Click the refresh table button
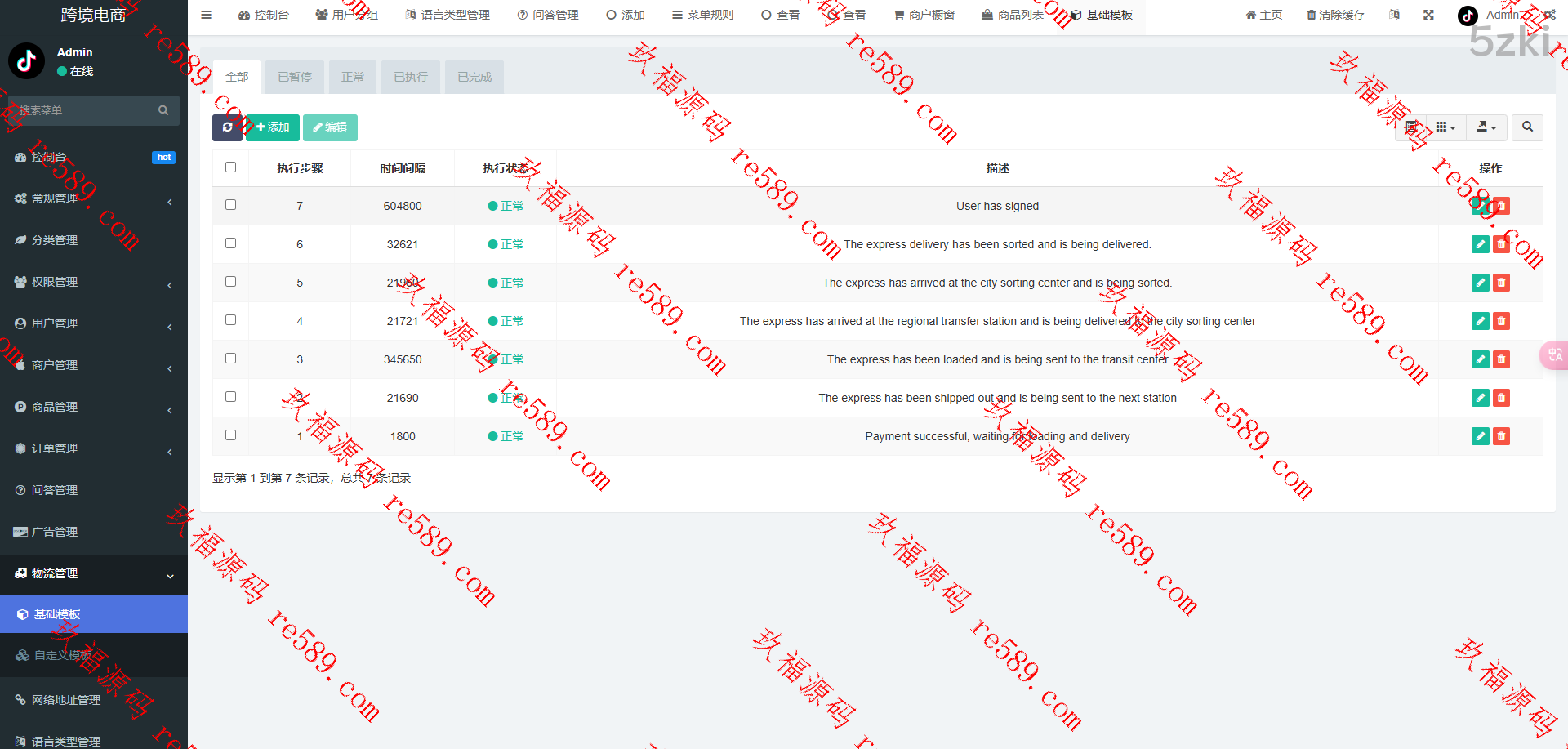 tap(227, 127)
